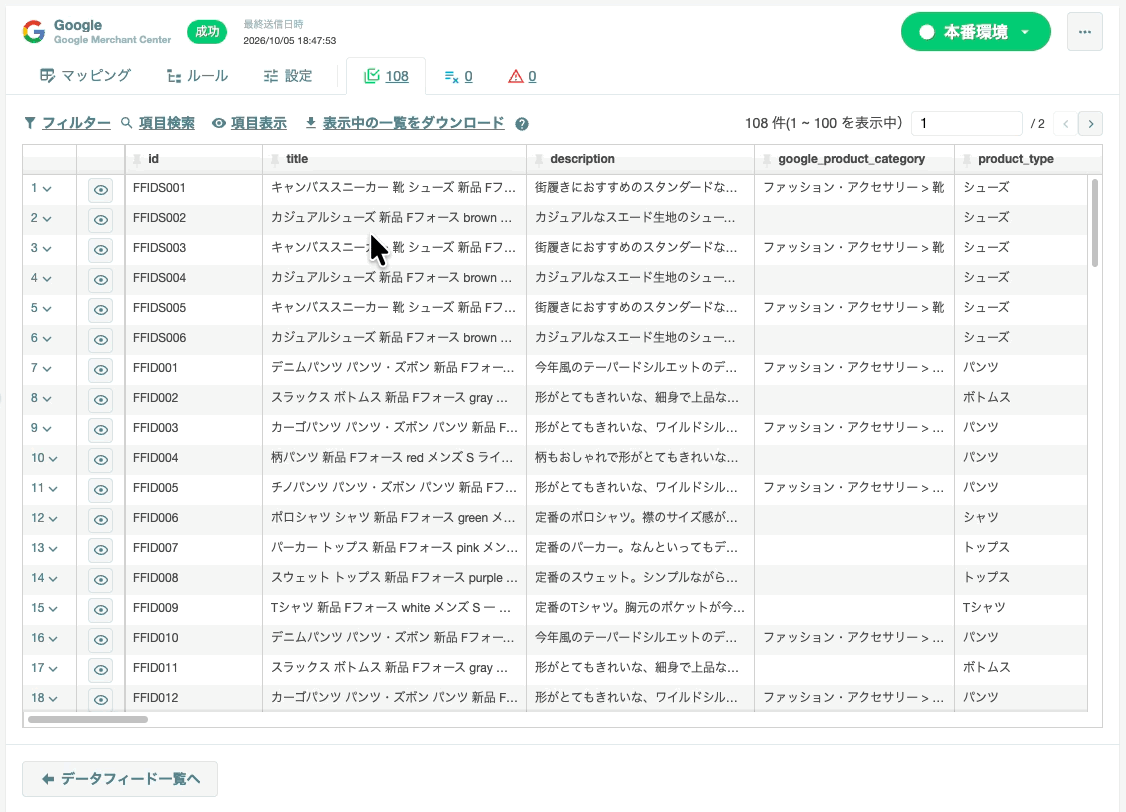Click pin icon in google_product_category header
This screenshot has height=812, width=1126.
tap(767, 159)
